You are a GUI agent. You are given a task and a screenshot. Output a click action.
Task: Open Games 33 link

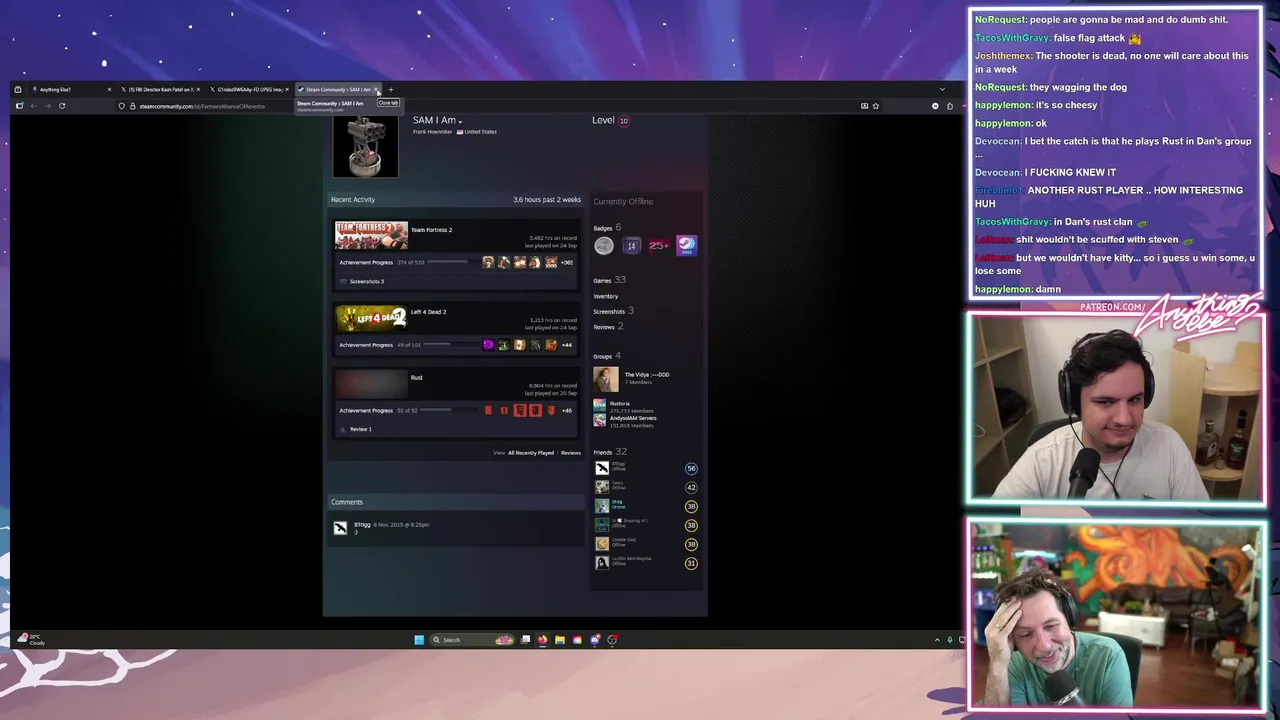click(609, 280)
